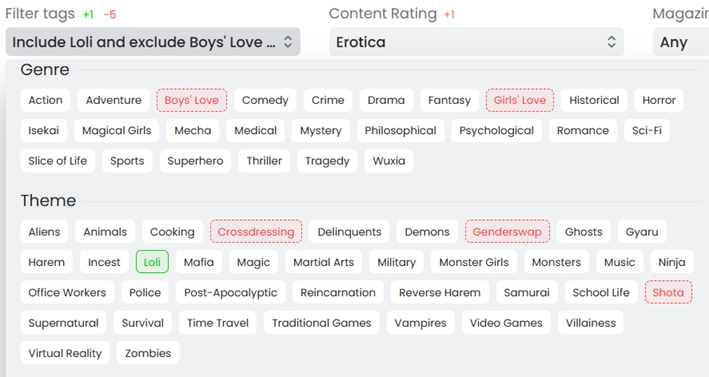Add the Video Games tag
709x377 pixels.
tap(506, 323)
